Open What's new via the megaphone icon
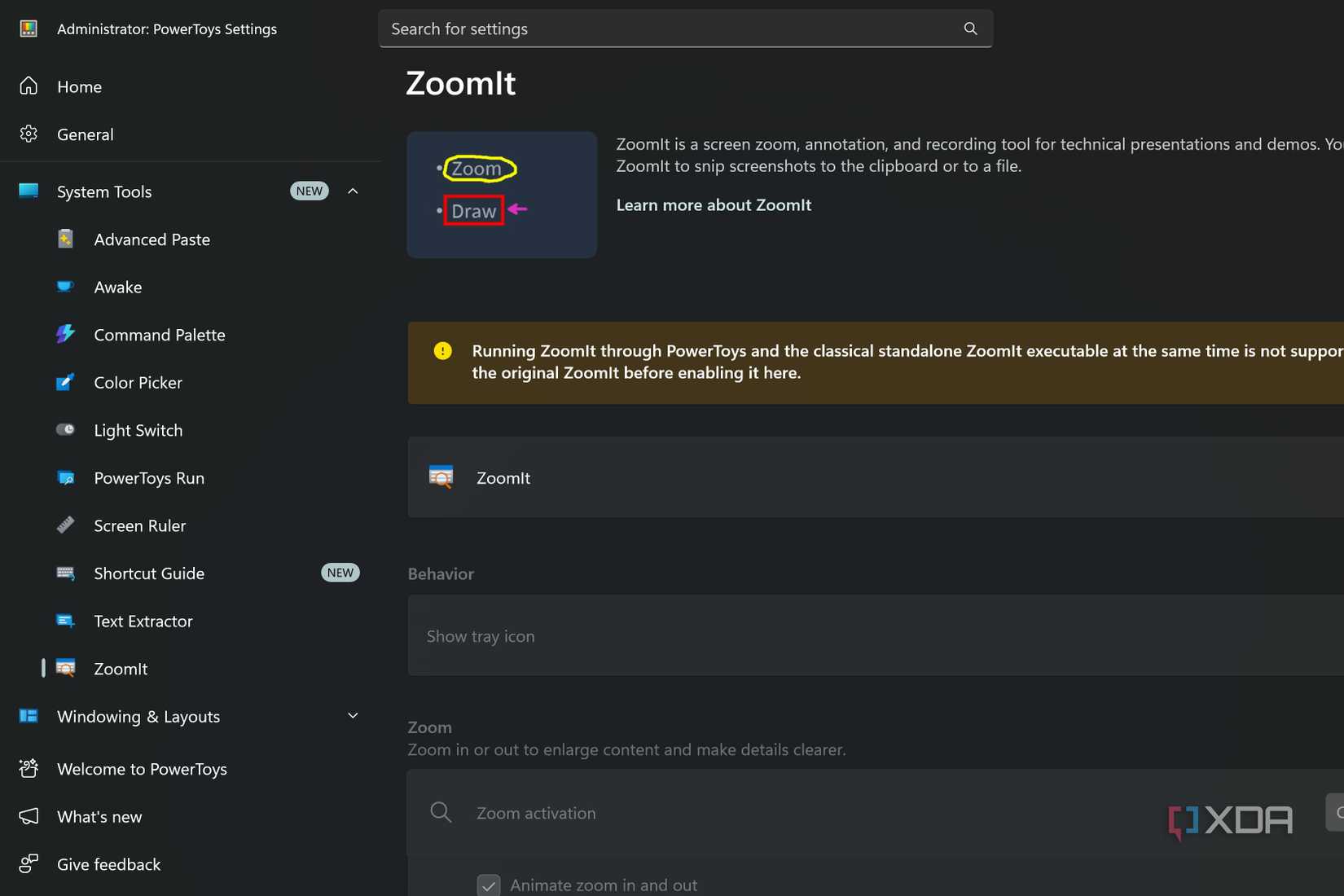 click(29, 816)
